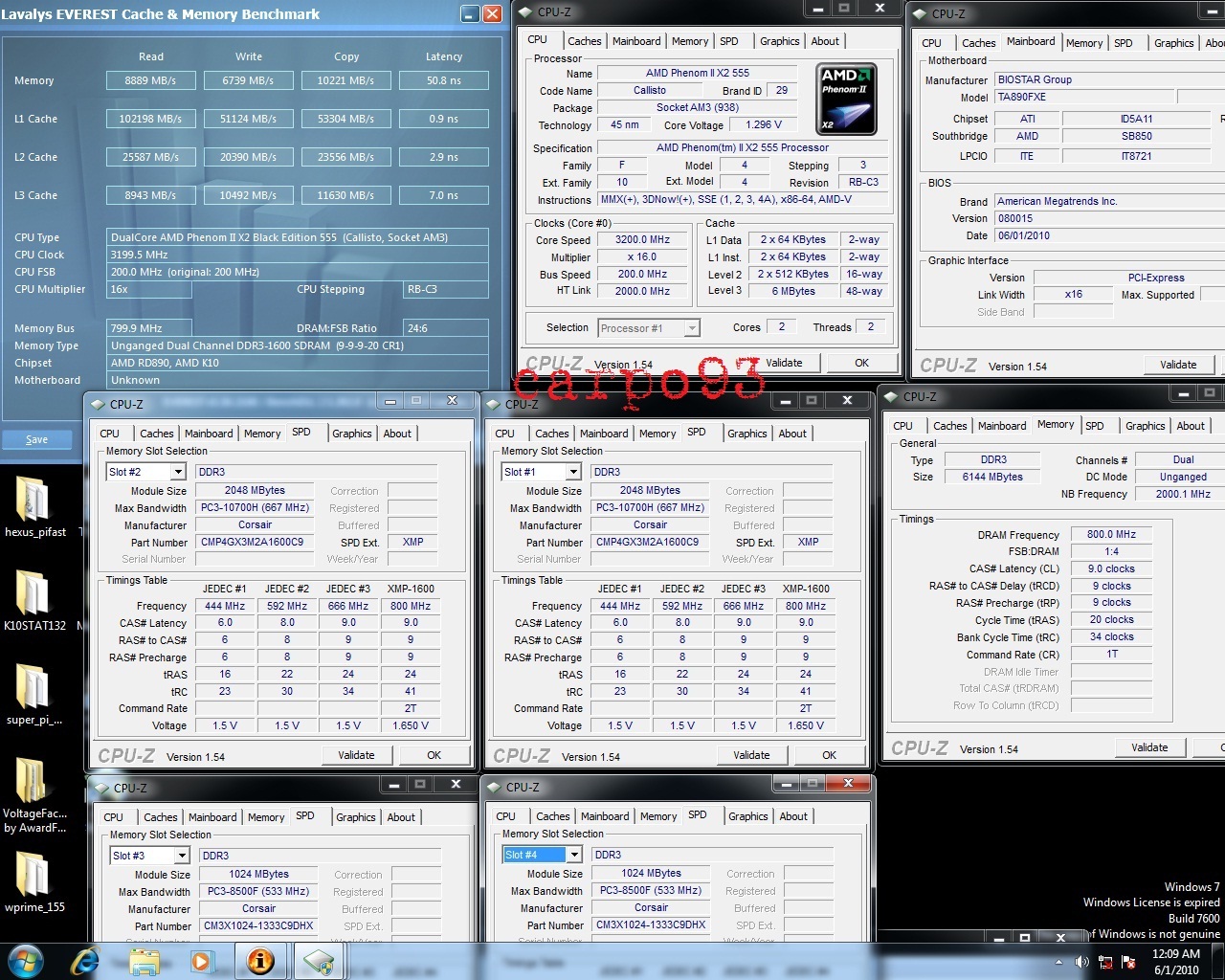Viewport: 1225px width, 980px height.
Task: Click the BIOS Date field 06/01/2010
Action: 1110,235
